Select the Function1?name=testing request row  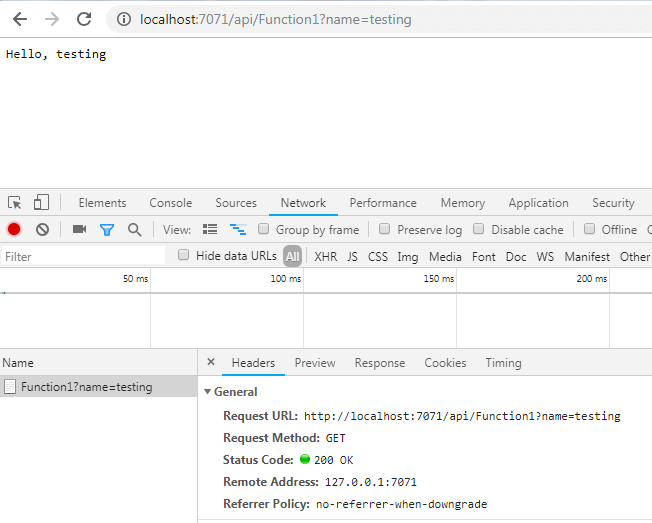pos(99,387)
